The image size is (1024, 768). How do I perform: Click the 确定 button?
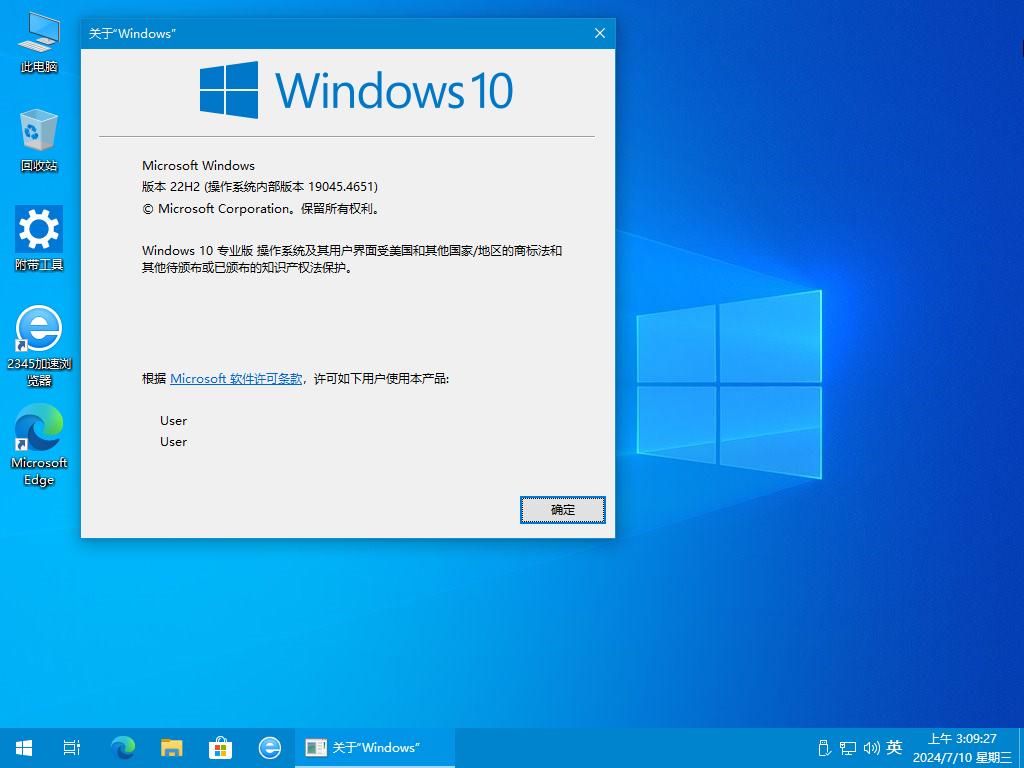[563, 510]
